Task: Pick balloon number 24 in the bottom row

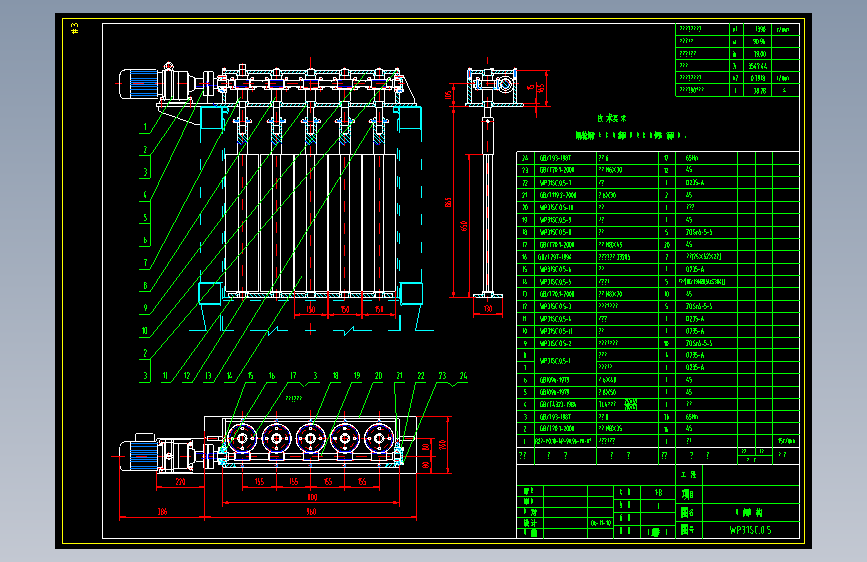Action: [x=463, y=376]
